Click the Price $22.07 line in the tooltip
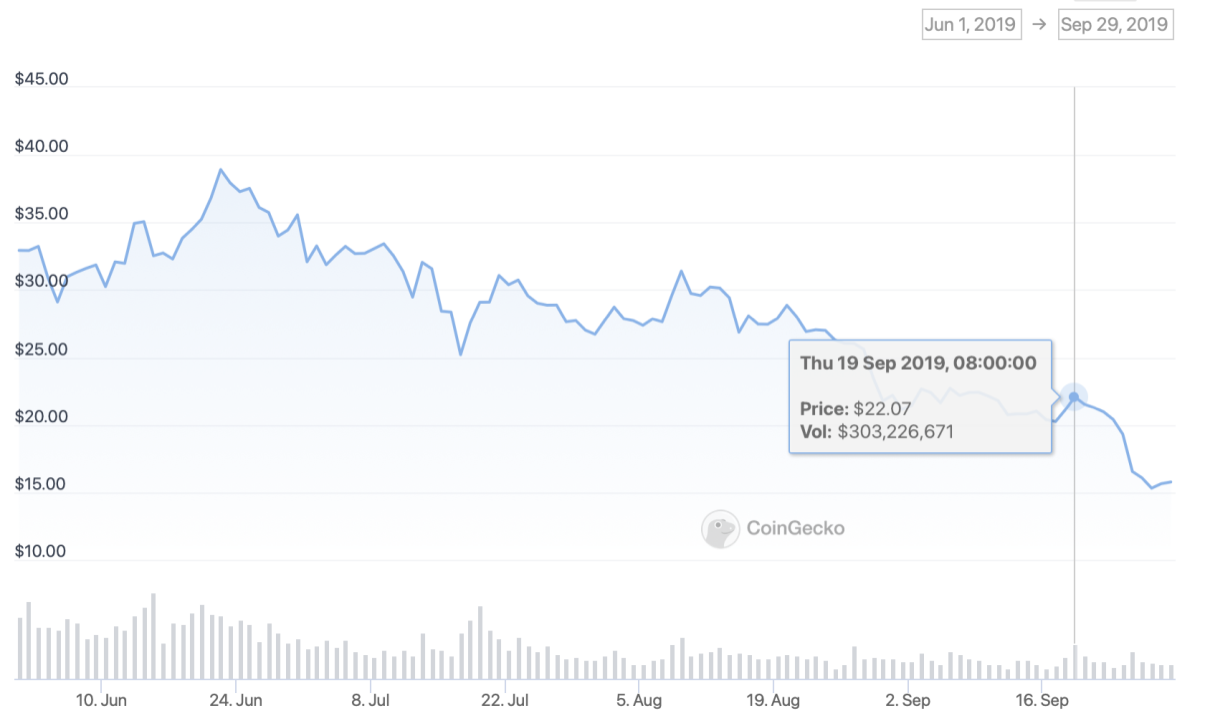The image size is (1210, 726). pos(856,408)
